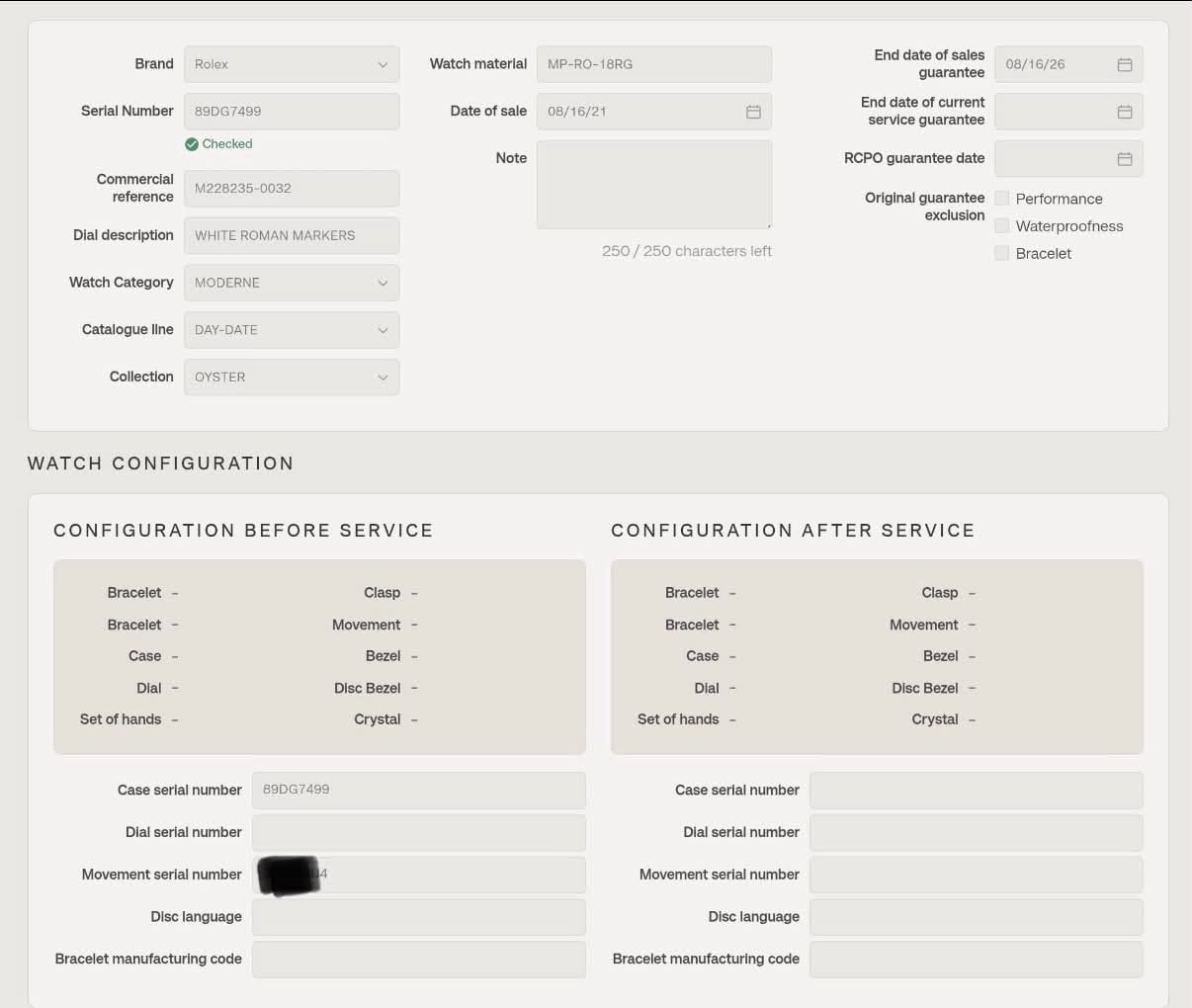Open the Watch Category dropdown

tap(292, 283)
